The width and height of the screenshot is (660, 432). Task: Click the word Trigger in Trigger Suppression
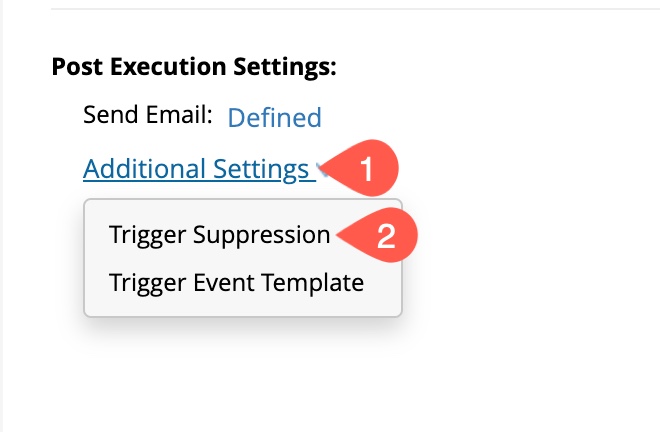[x=147, y=235]
